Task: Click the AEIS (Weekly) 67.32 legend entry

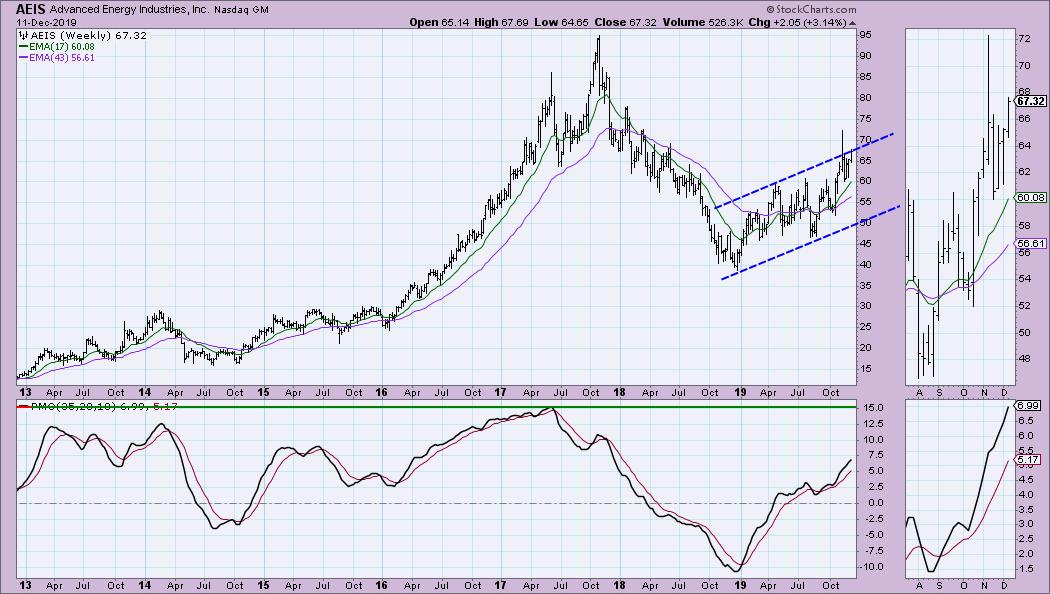Action: (x=88, y=35)
